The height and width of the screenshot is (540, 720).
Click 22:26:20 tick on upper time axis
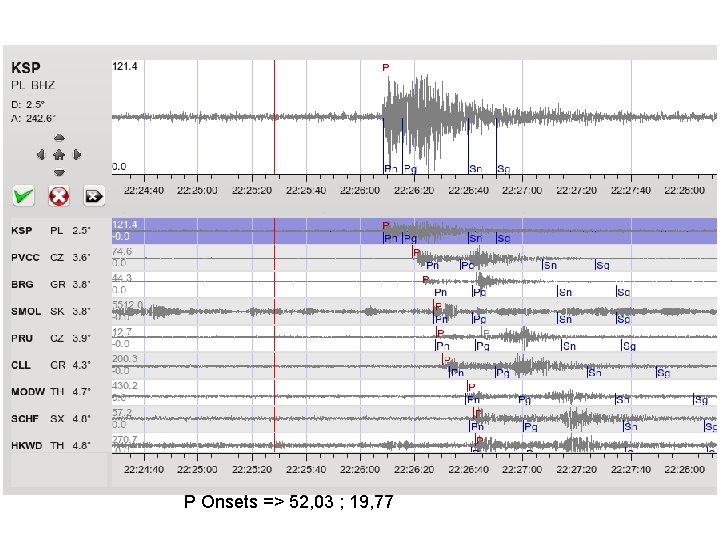(x=414, y=190)
